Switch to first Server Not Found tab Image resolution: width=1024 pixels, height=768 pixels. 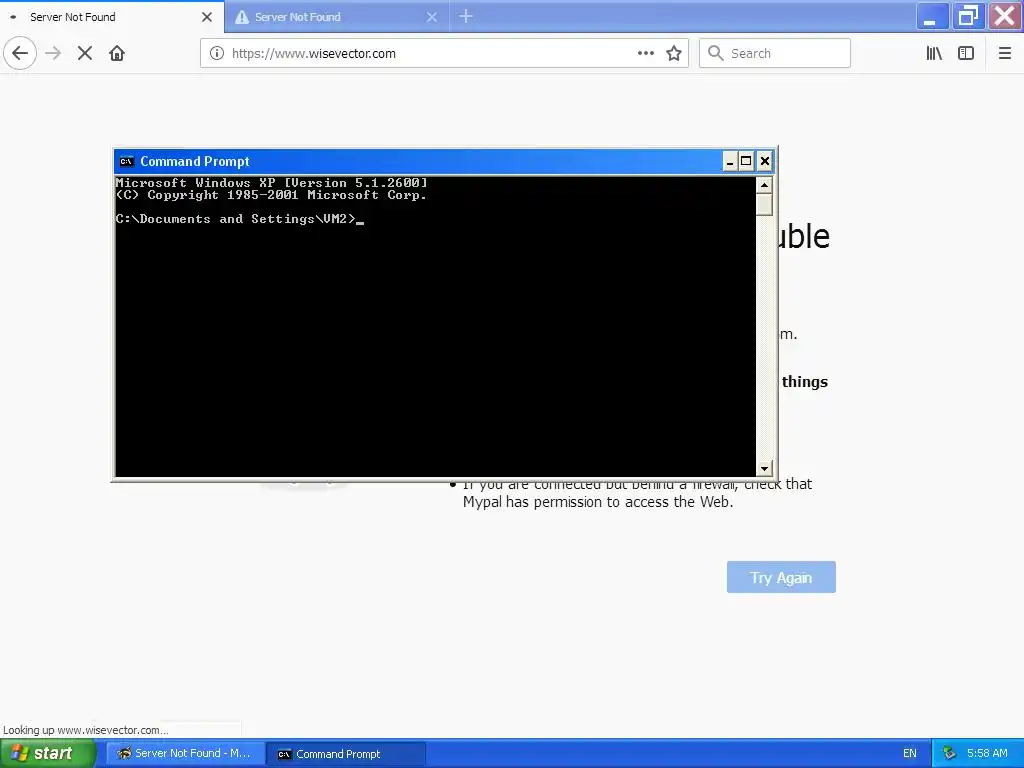pyautogui.click(x=112, y=16)
